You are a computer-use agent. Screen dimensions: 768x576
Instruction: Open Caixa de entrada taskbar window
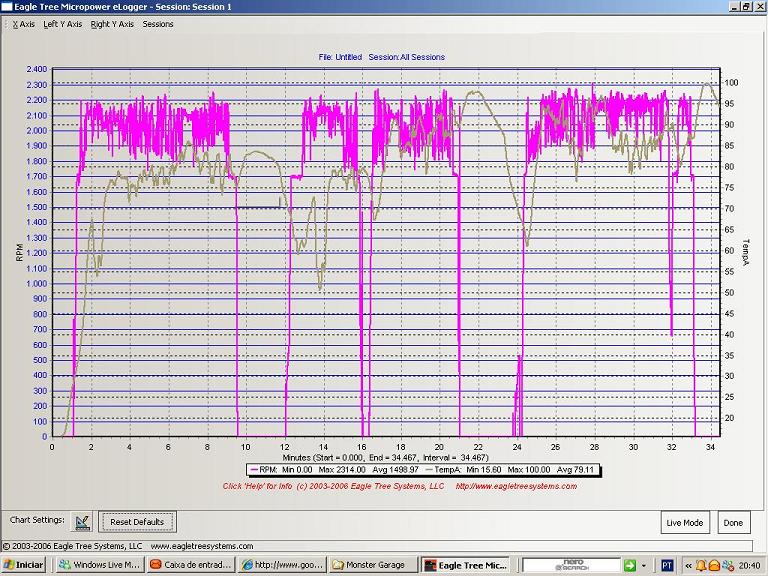coord(189,565)
